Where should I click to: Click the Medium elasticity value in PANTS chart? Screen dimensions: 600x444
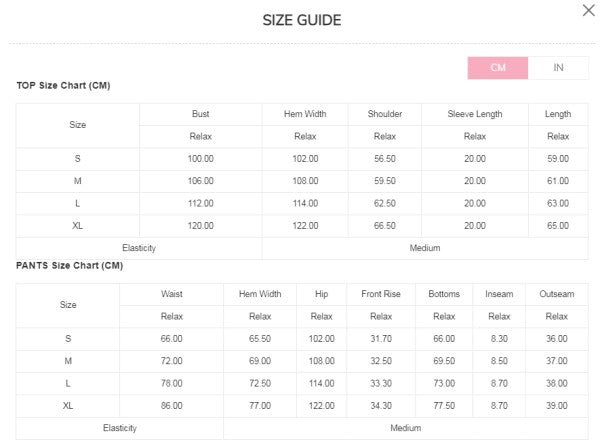[x=405, y=428]
